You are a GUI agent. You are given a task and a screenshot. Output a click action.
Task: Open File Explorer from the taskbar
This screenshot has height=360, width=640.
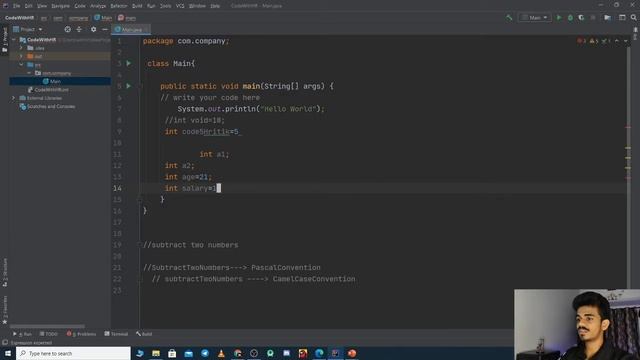point(156,353)
